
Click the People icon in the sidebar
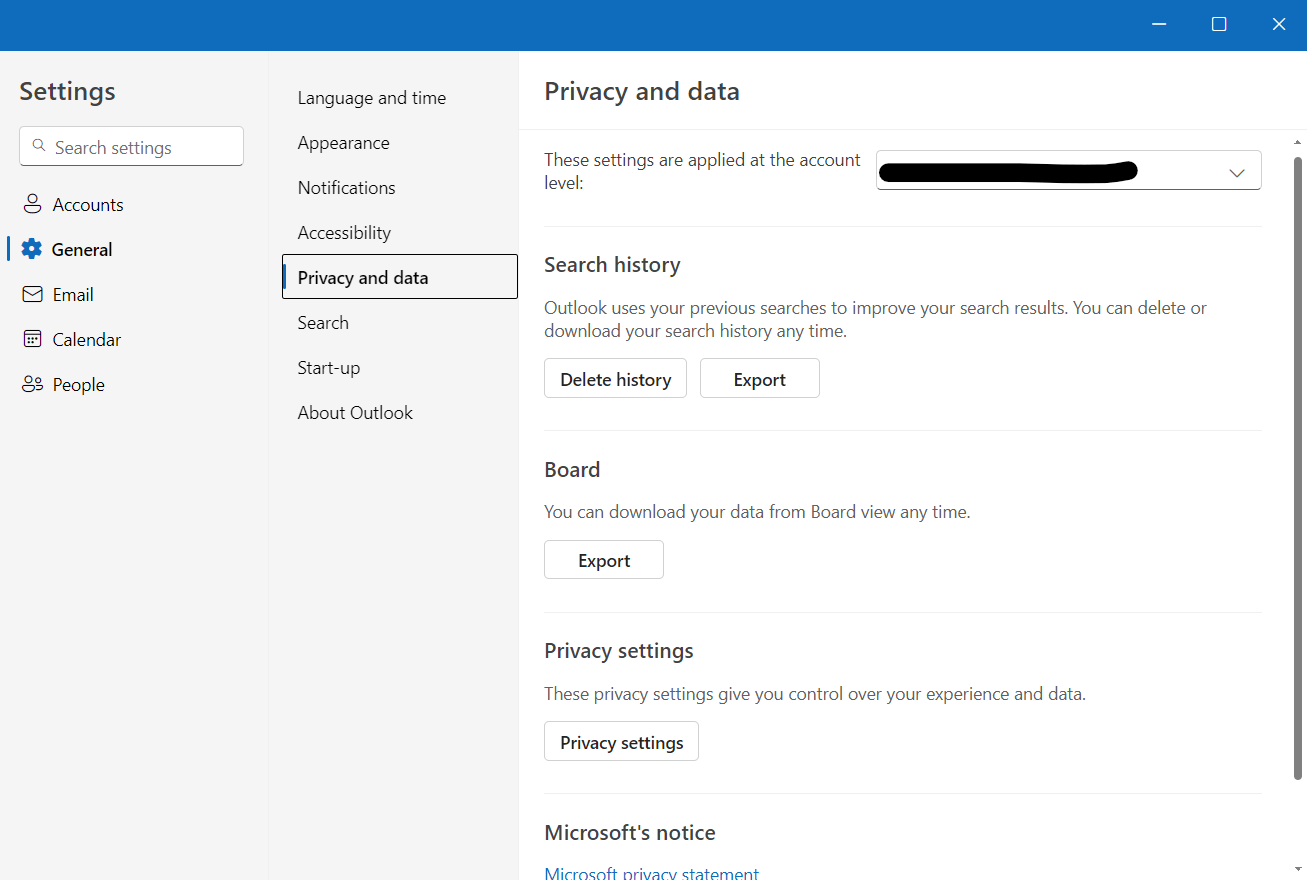coord(32,384)
